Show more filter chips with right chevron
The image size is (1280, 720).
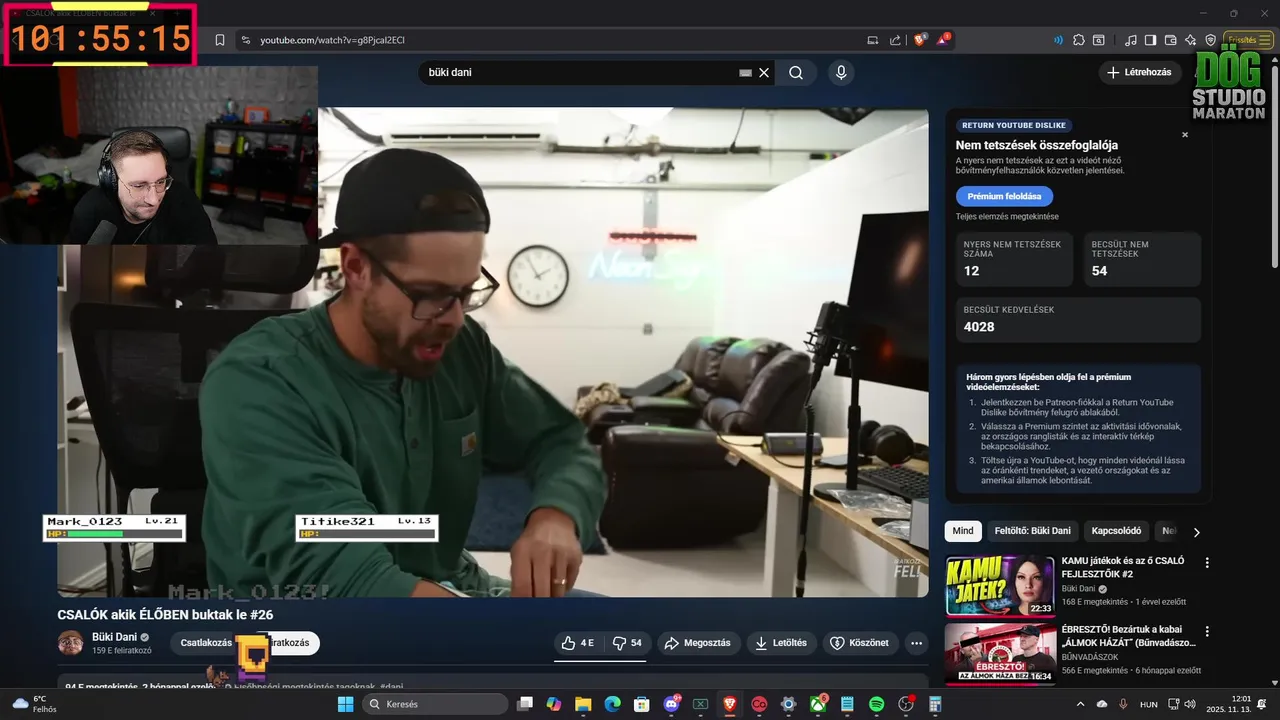(x=1196, y=532)
